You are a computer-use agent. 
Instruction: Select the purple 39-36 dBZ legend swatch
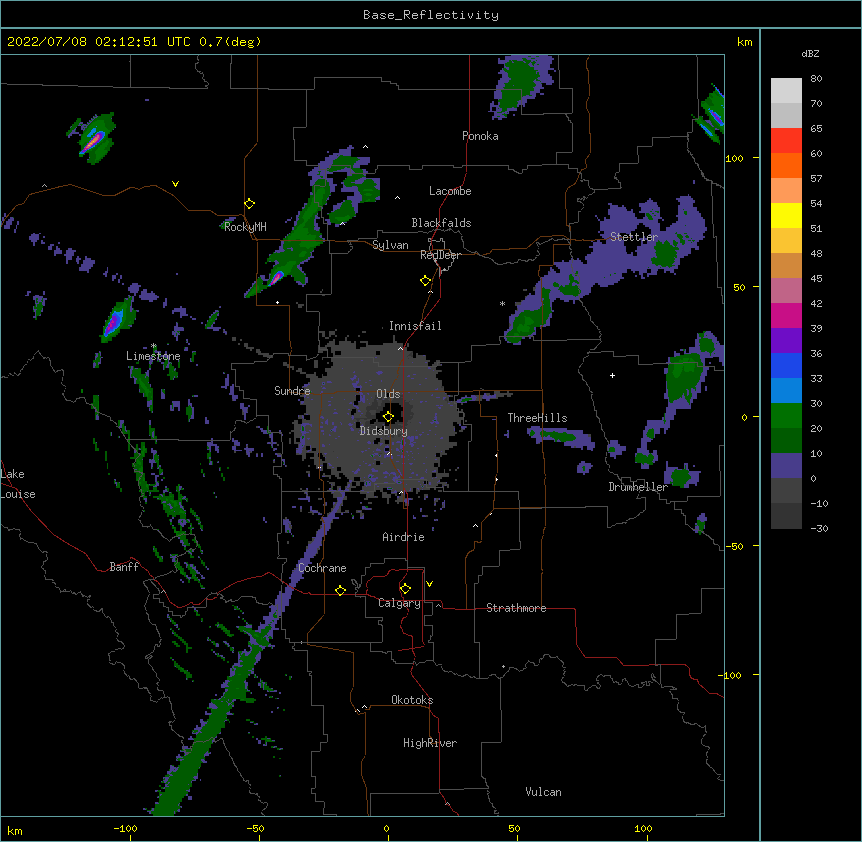pyautogui.click(x=786, y=341)
